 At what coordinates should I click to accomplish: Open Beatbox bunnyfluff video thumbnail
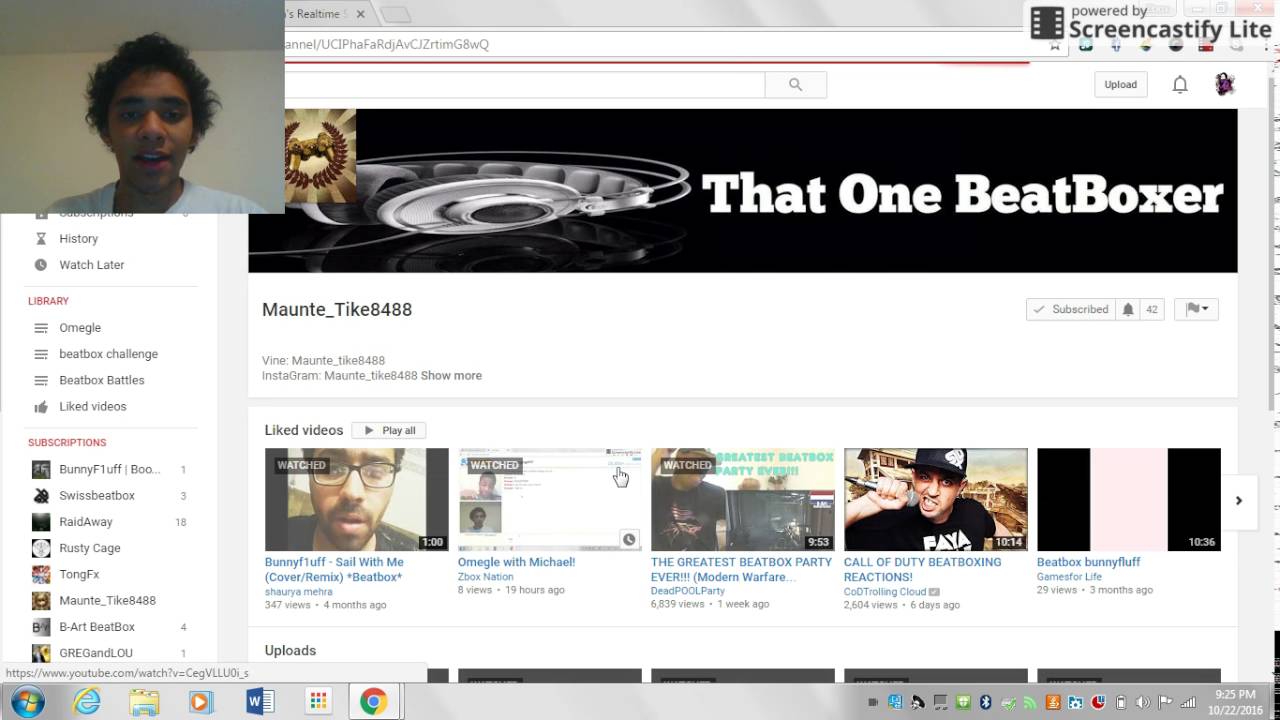pyautogui.click(x=1129, y=499)
